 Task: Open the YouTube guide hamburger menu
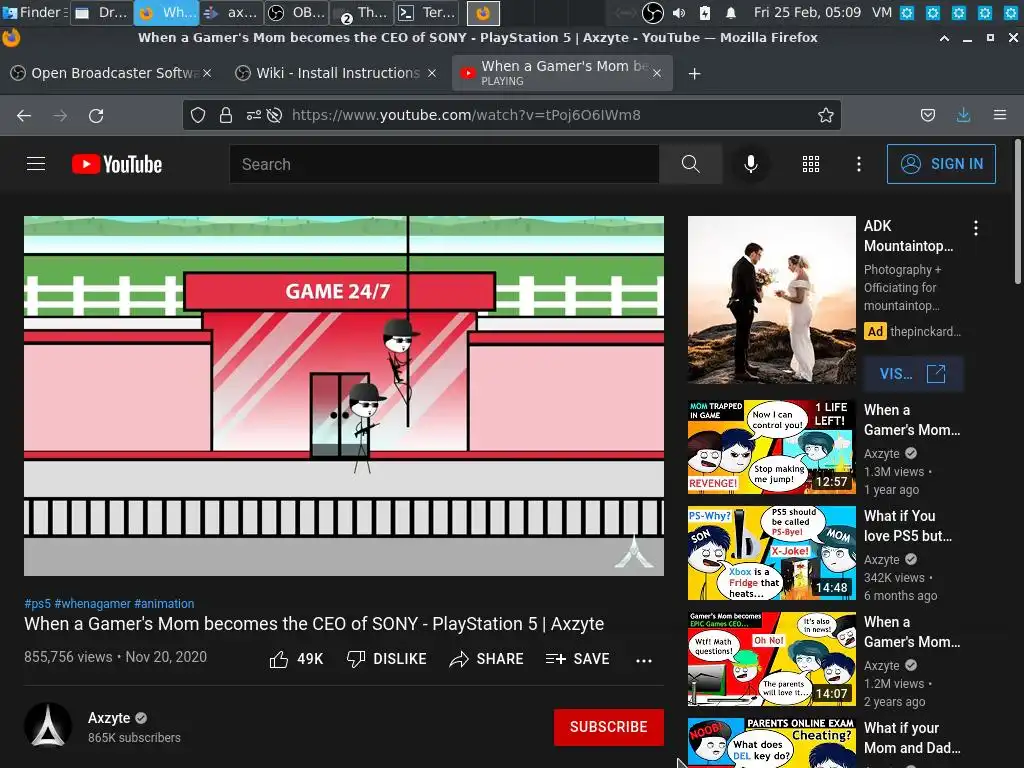[x=36, y=164]
